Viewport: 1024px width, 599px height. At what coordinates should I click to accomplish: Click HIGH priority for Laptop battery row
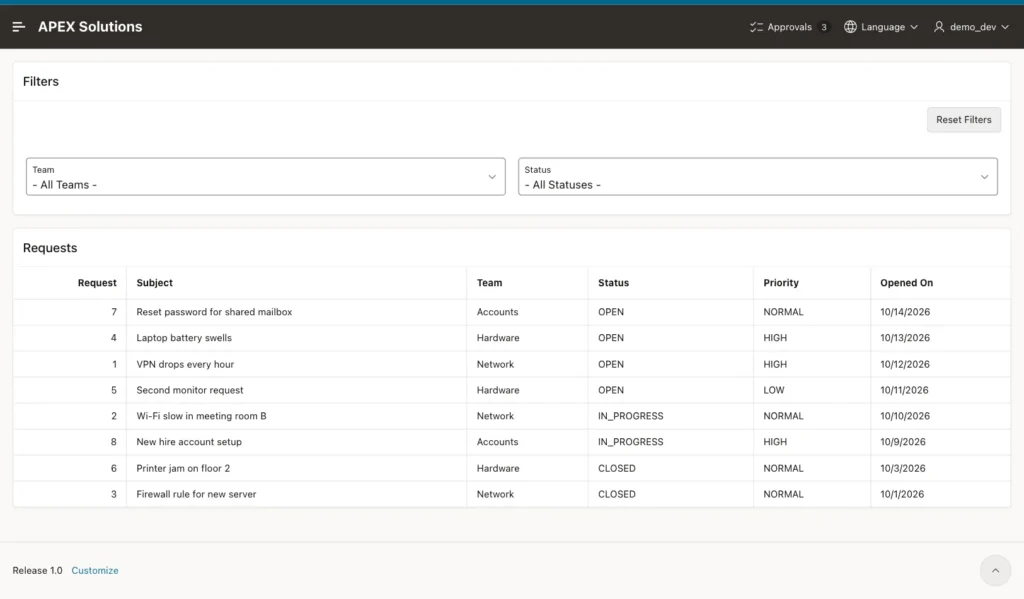pyautogui.click(x=775, y=338)
